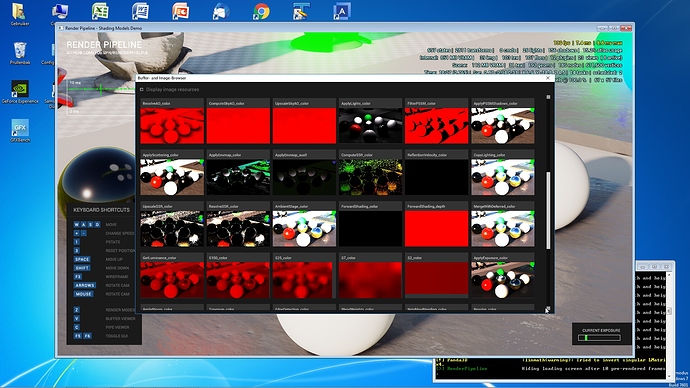Click the Current Exposure indicator bar
690x388 pixels.
point(599,338)
